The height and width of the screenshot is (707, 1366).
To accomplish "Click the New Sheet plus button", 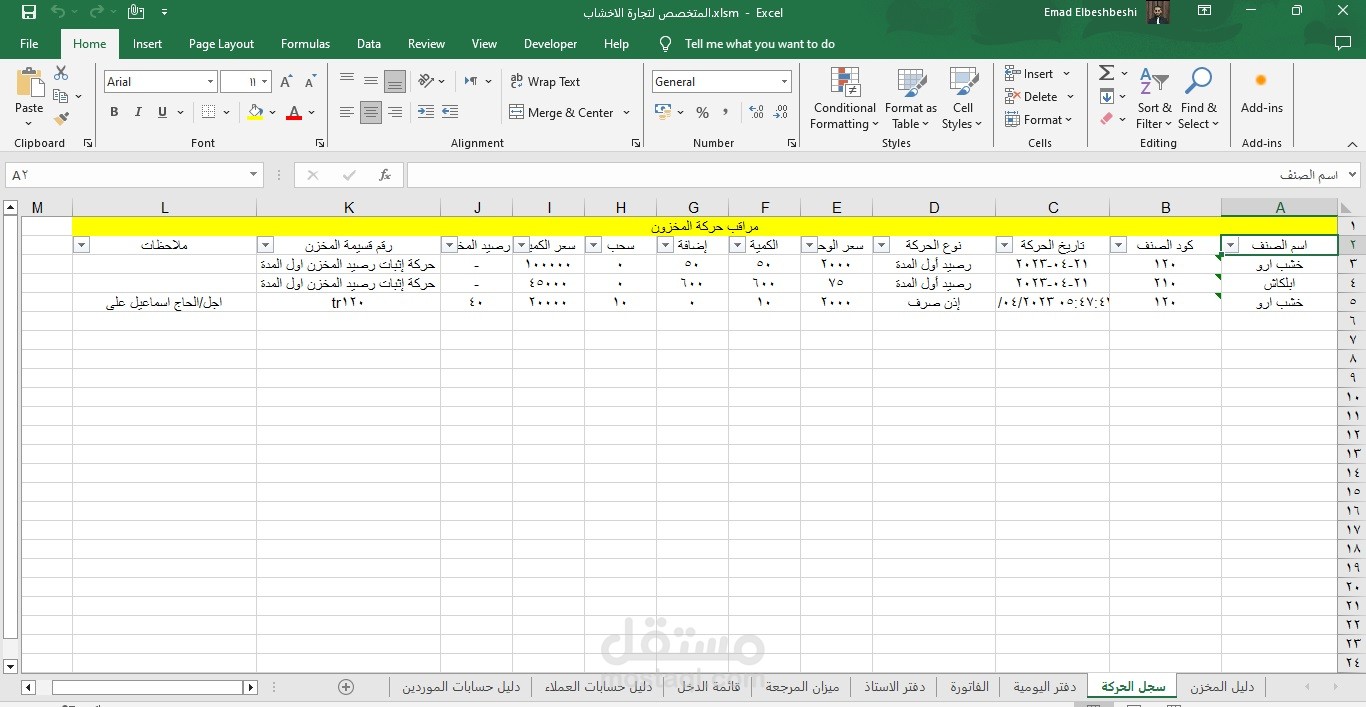I will pyautogui.click(x=346, y=687).
